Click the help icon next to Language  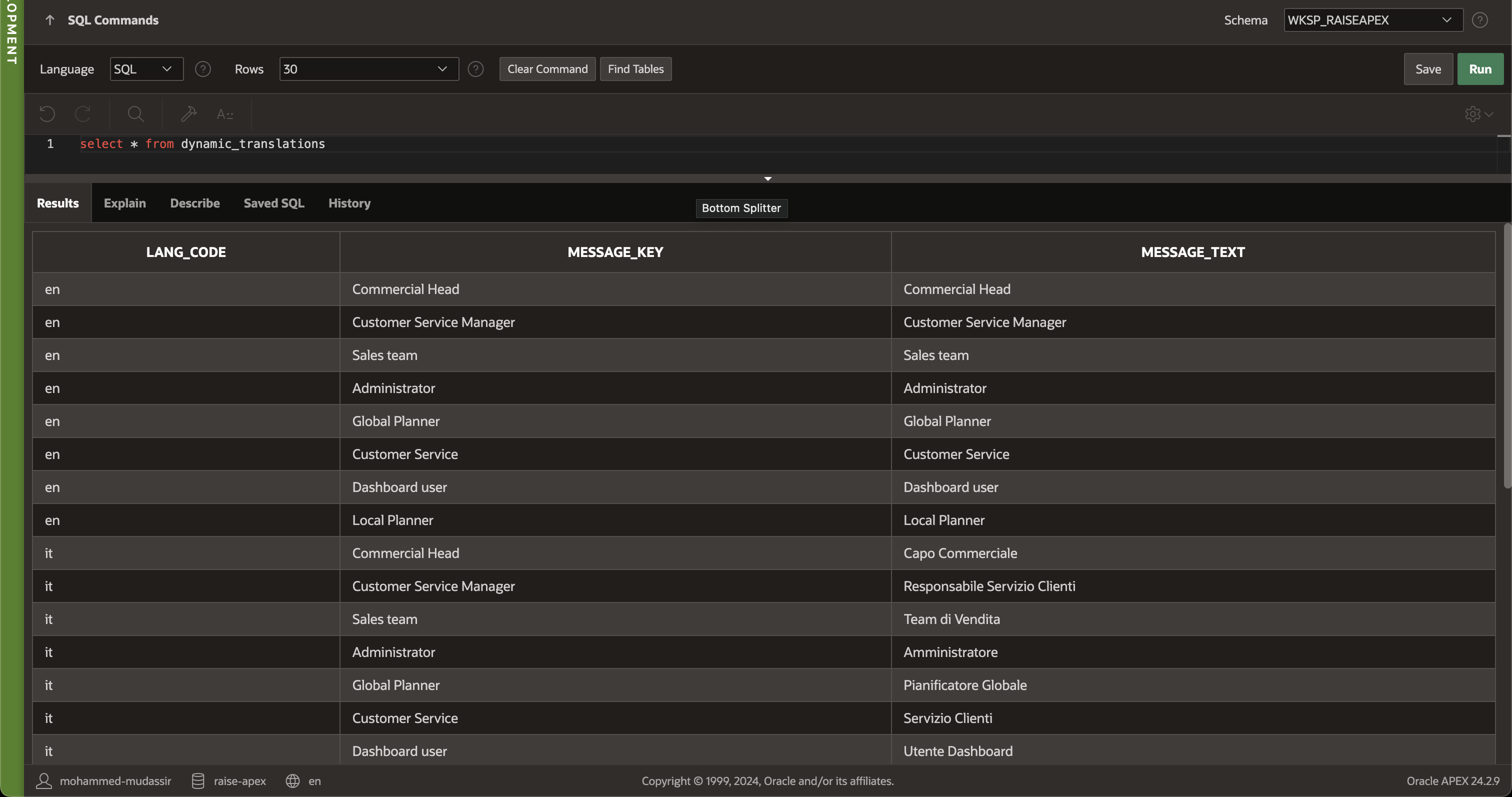click(203, 69)
